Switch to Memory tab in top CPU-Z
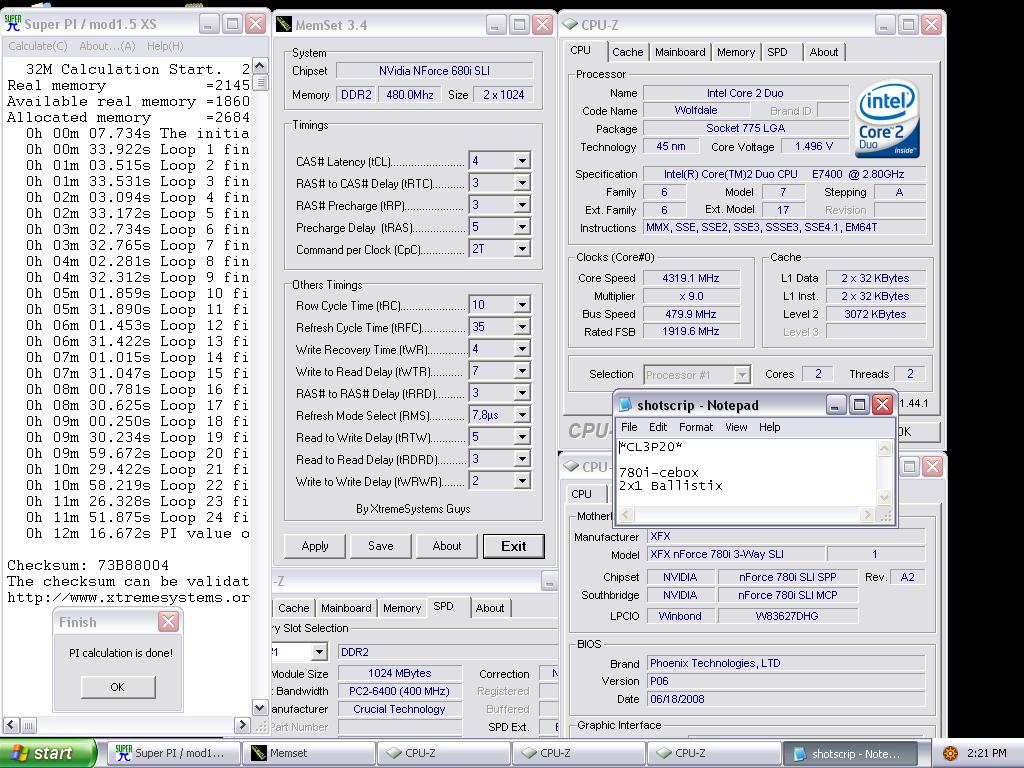The height and width of the screenshot is (768, 1024). 735,52
